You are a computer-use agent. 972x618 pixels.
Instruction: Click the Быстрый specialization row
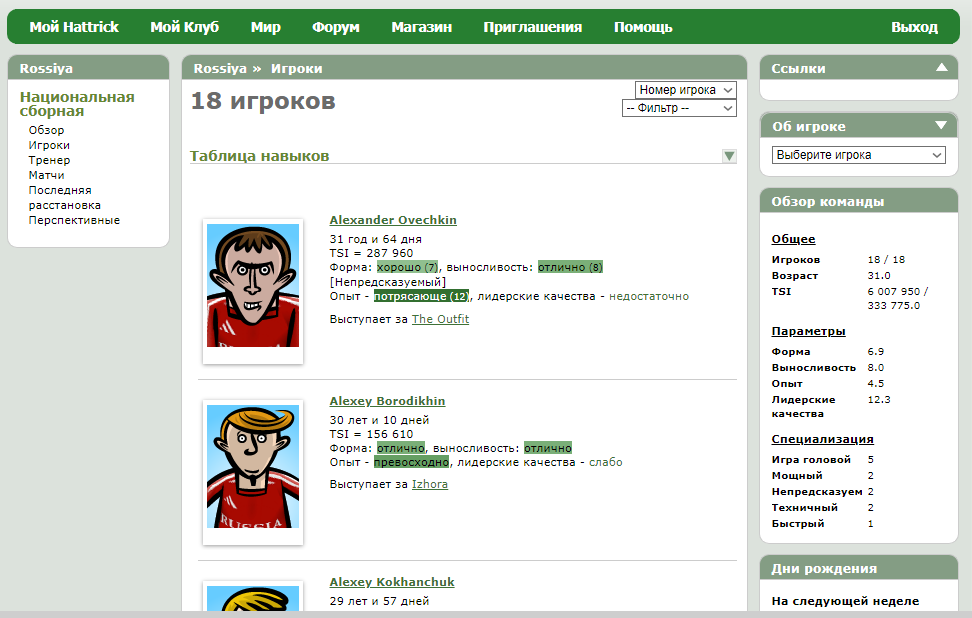tap(823, 524)
